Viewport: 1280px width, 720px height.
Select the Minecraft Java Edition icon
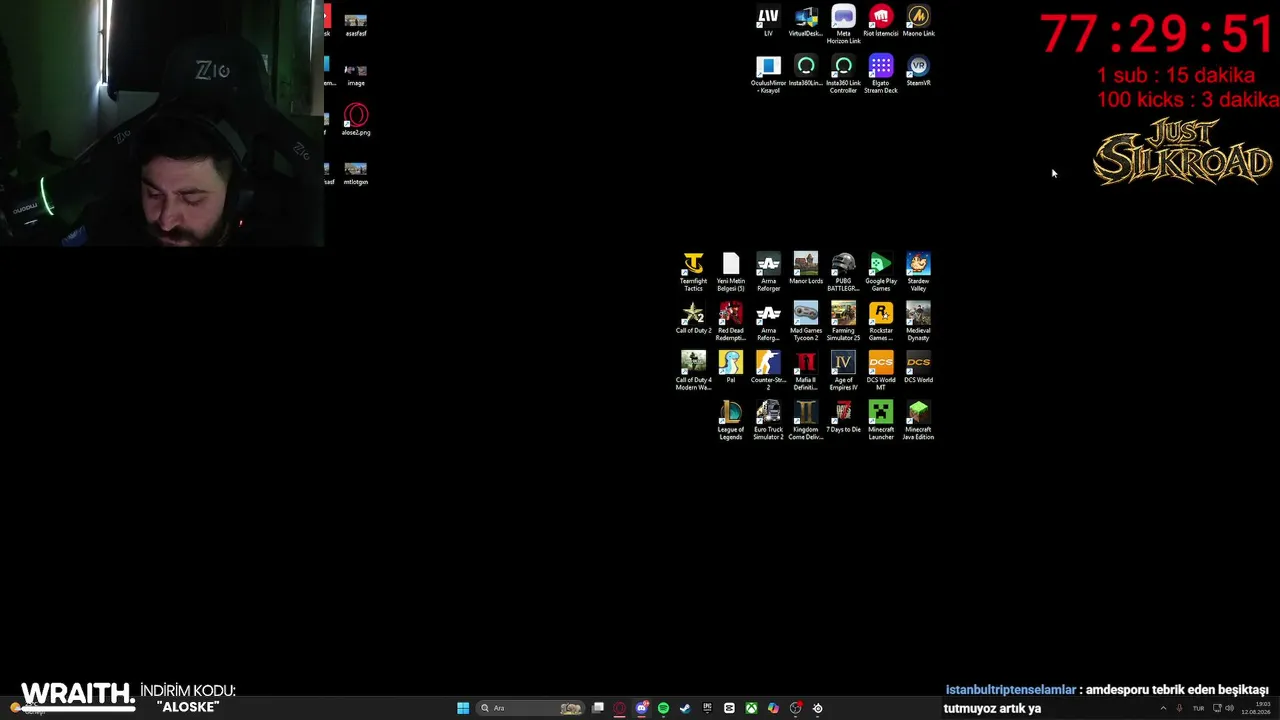coord(918,421)
